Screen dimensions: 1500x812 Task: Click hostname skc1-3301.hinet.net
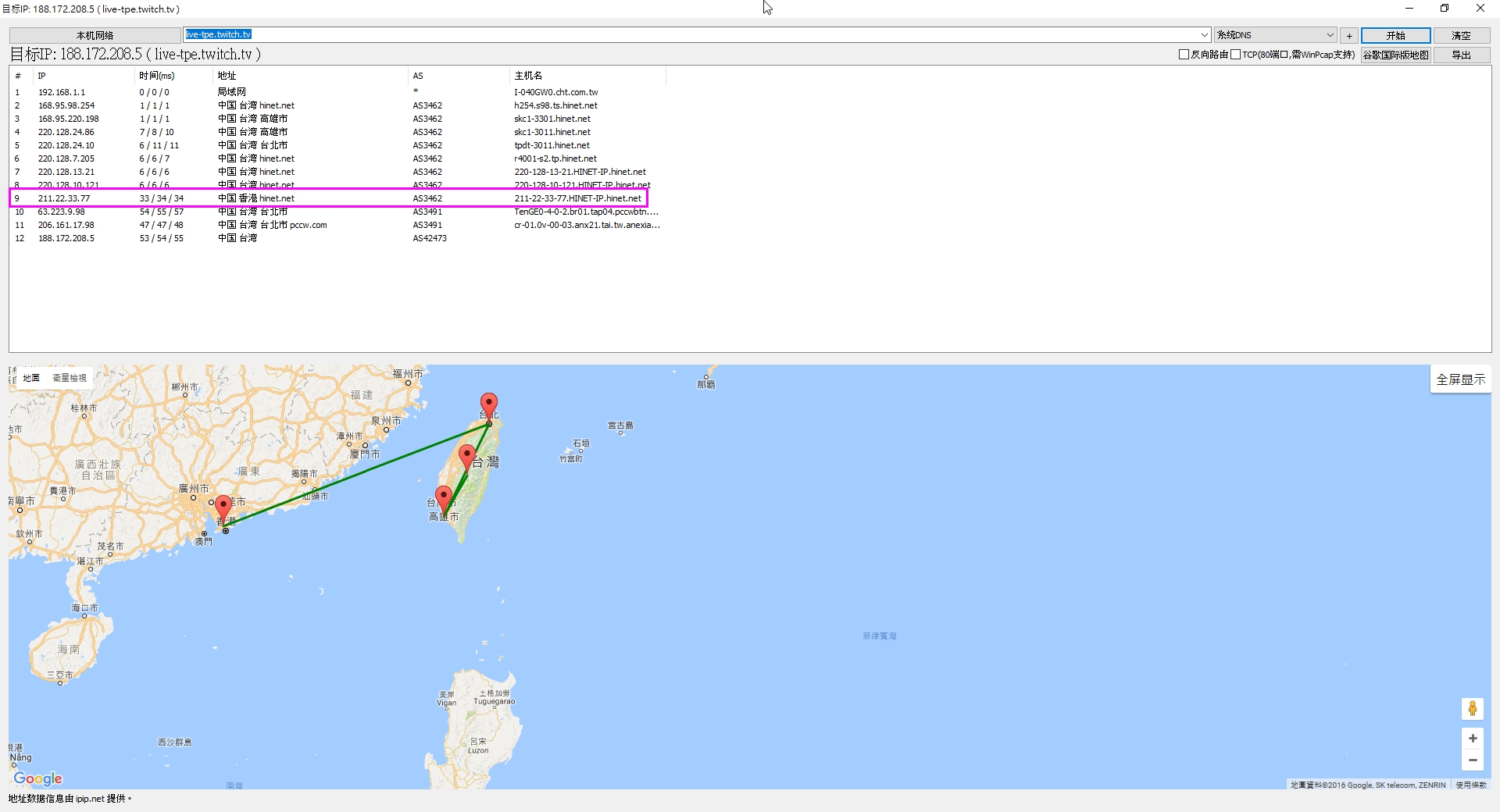pos(552,119)
